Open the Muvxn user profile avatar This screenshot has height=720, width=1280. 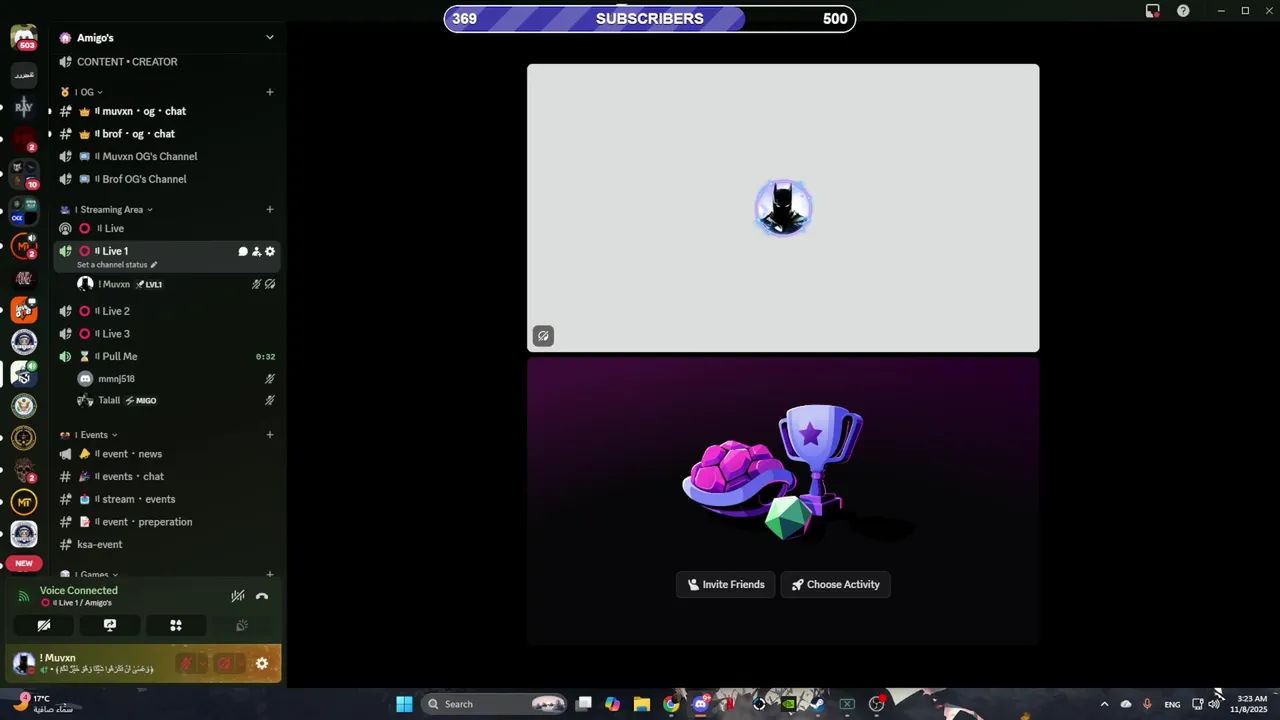pos(24,663)
